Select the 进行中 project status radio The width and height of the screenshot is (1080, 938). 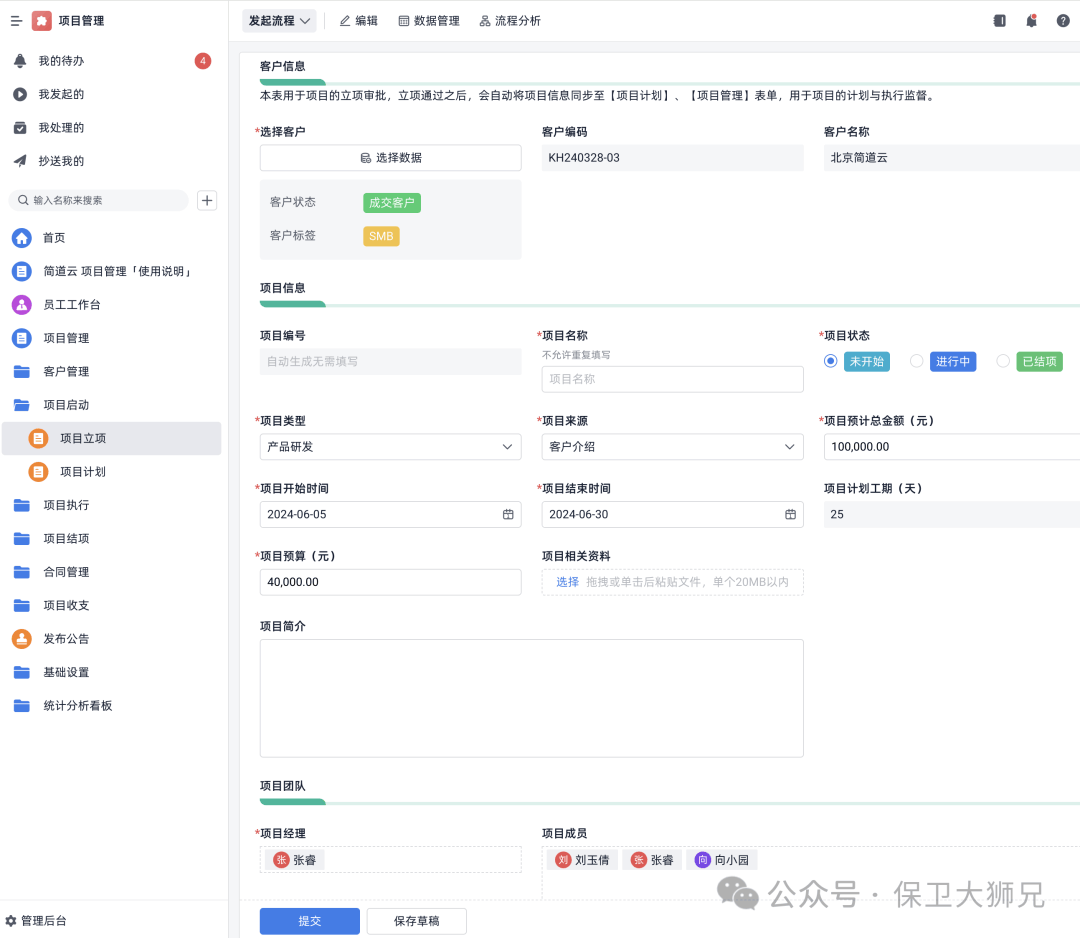click(916, 361)
